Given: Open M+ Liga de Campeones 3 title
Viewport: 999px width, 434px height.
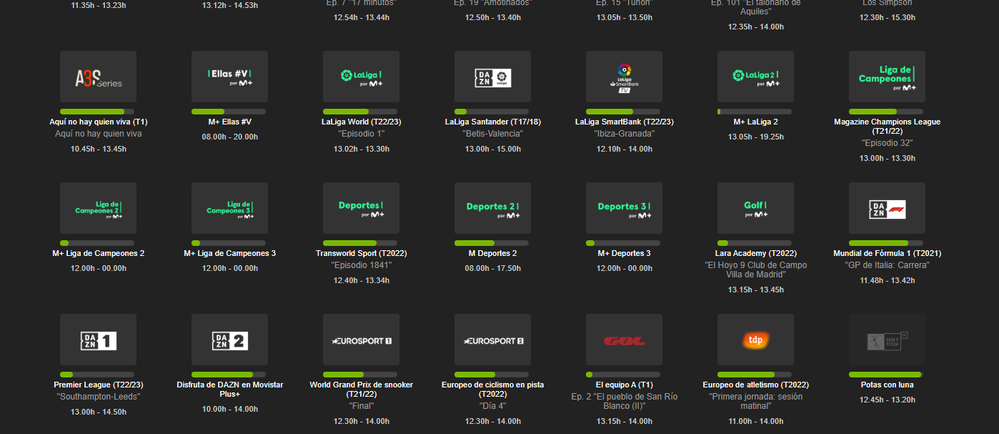Looking at the screenshot, I should click(x=229, y=253).
